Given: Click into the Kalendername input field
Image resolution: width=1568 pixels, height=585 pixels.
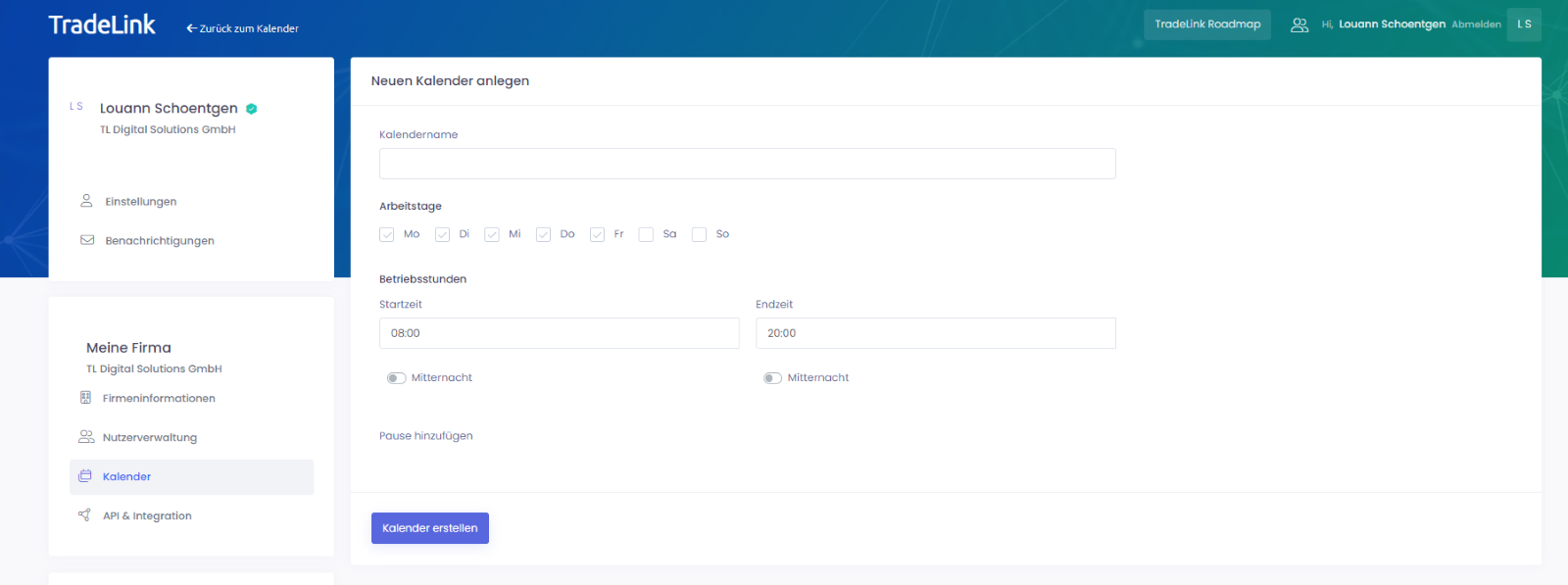Looking at the screenshot, I should click(x=747, y=164).
